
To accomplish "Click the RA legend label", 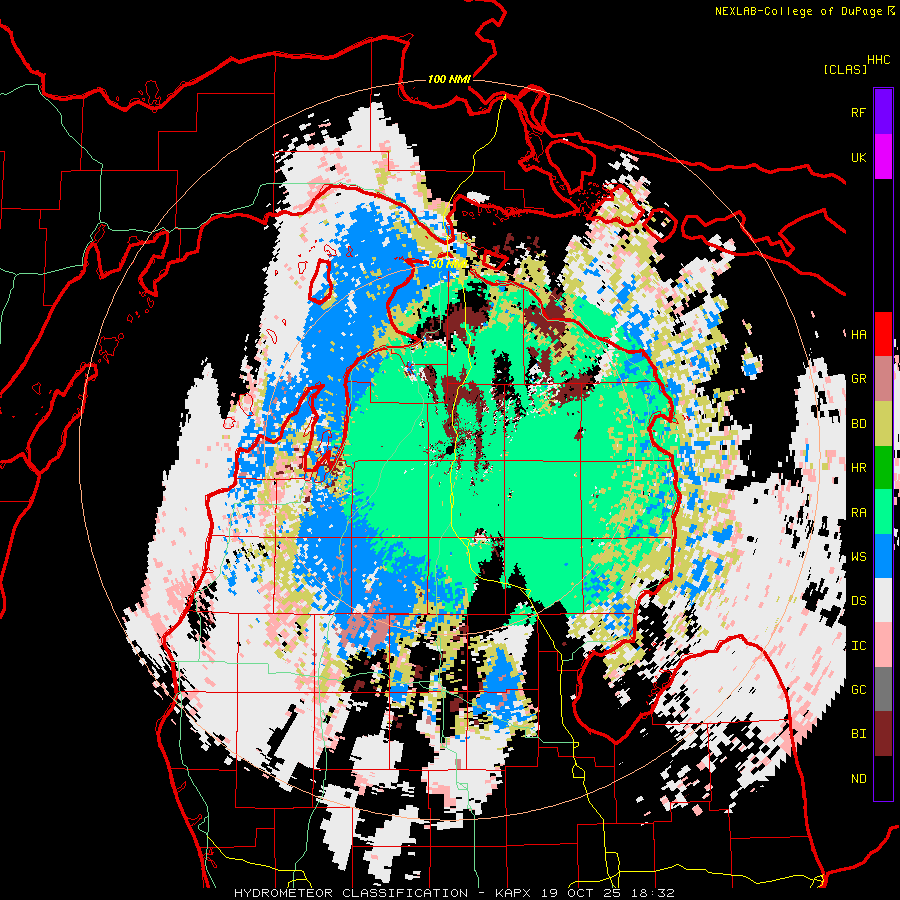I will pos(858,513).
